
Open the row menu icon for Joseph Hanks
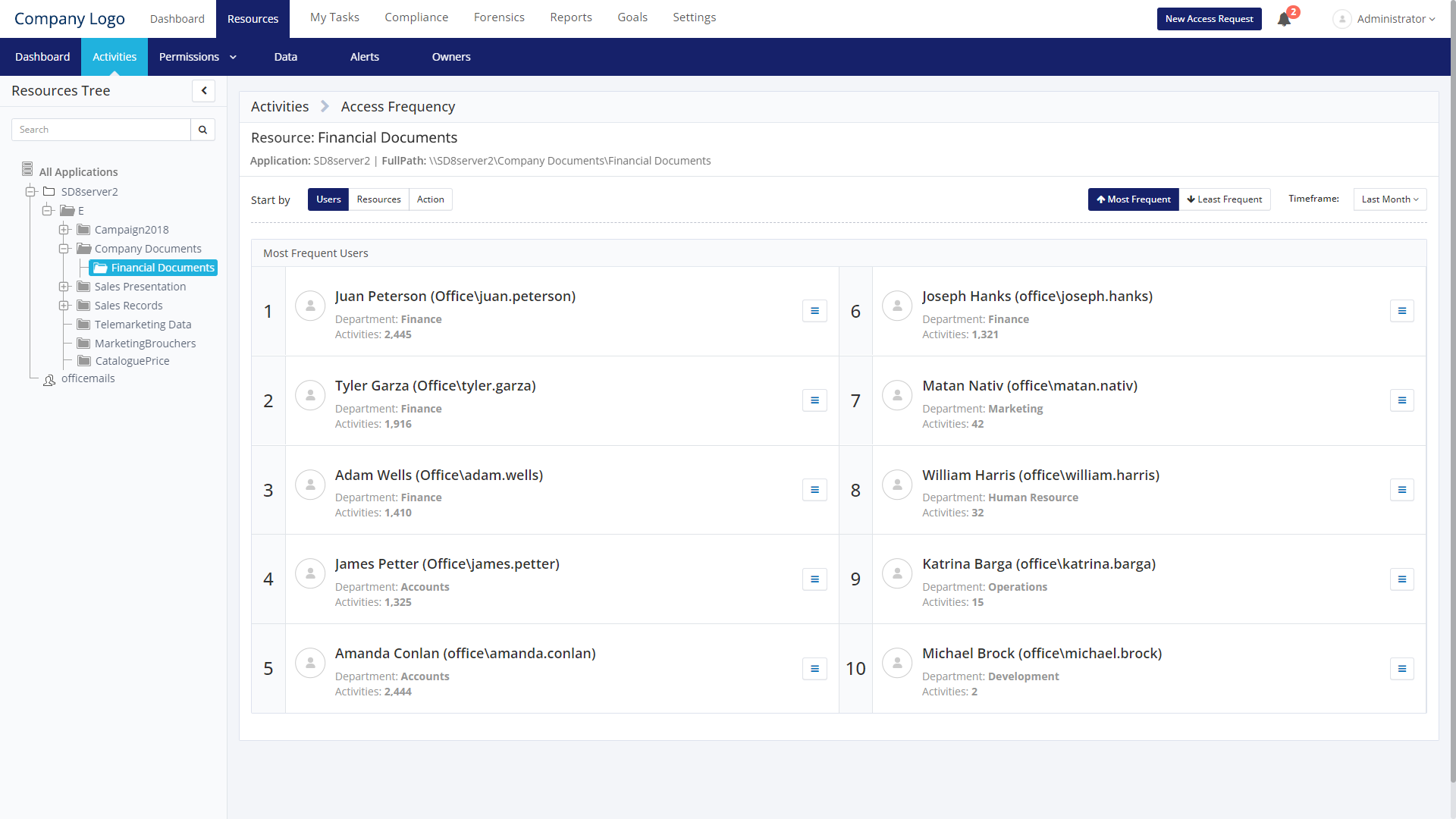coord(1401,311)
